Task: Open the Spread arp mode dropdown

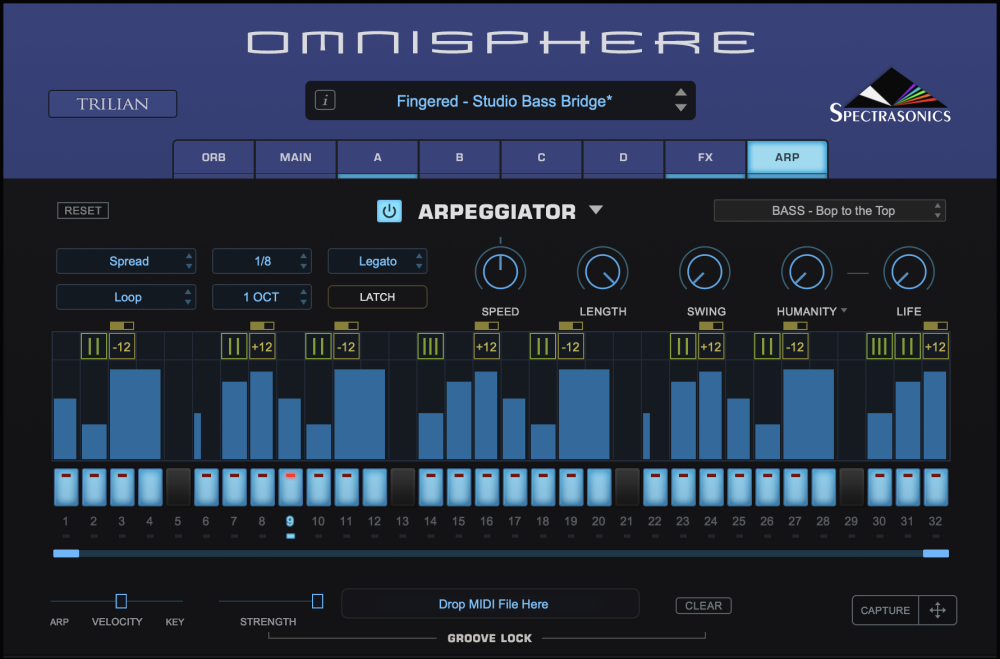Action: pos(126,261)
